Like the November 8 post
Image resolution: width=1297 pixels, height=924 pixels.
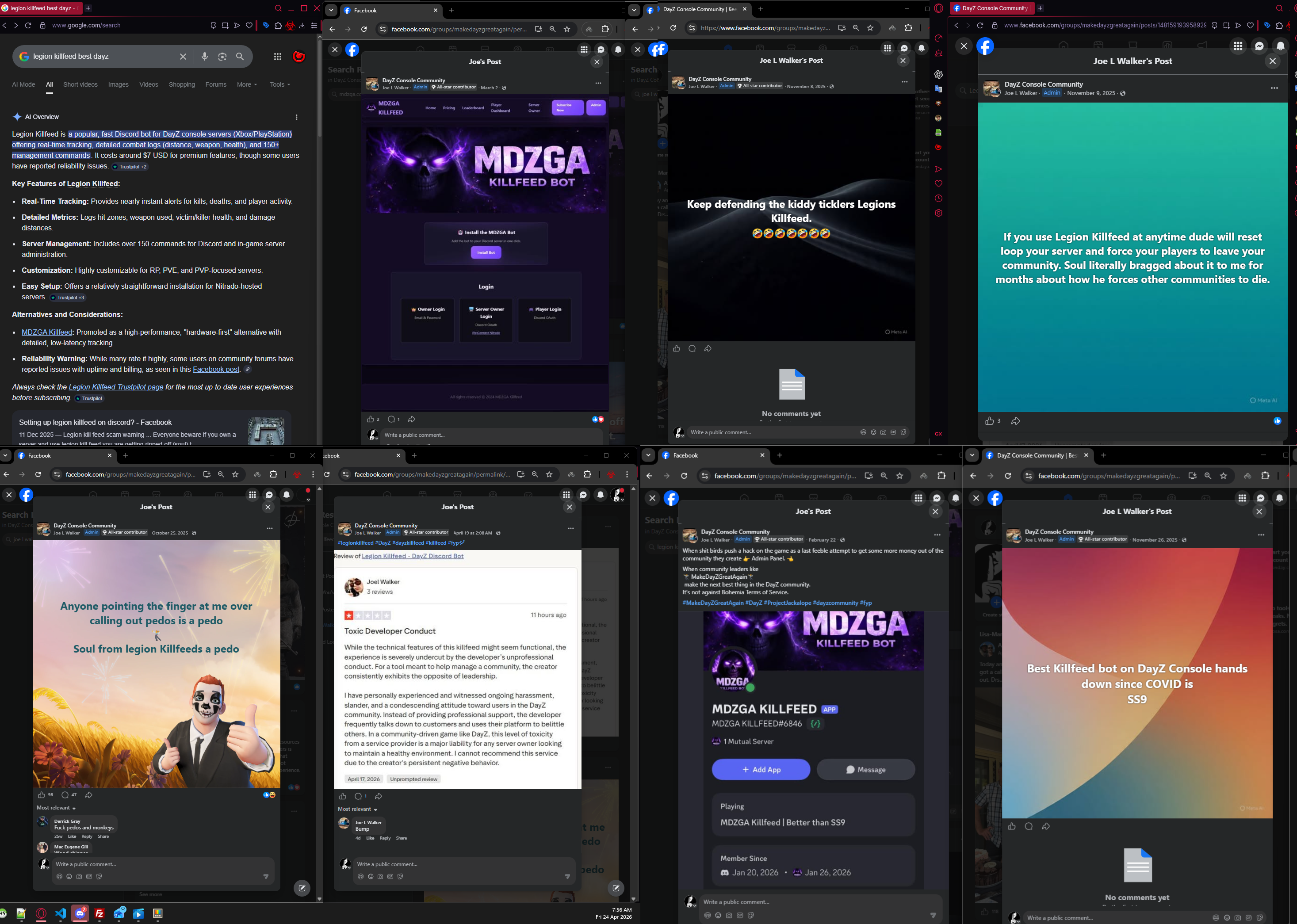pyautogui.click(x=676, y=349)
